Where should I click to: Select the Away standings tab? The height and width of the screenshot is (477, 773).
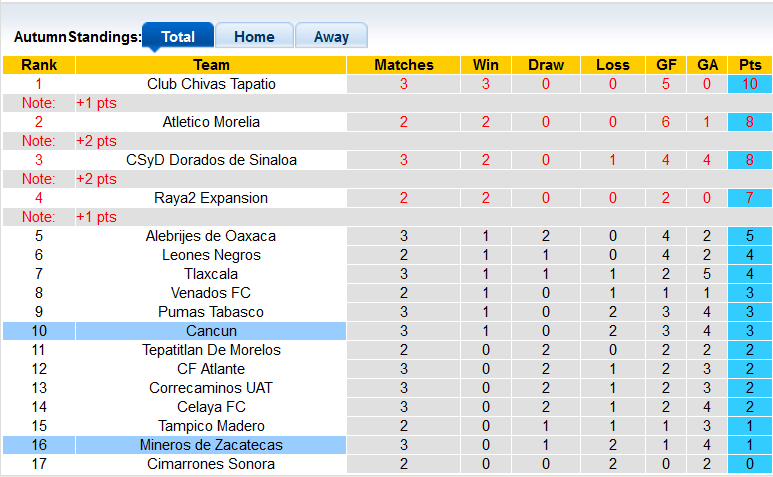point(331,37)
